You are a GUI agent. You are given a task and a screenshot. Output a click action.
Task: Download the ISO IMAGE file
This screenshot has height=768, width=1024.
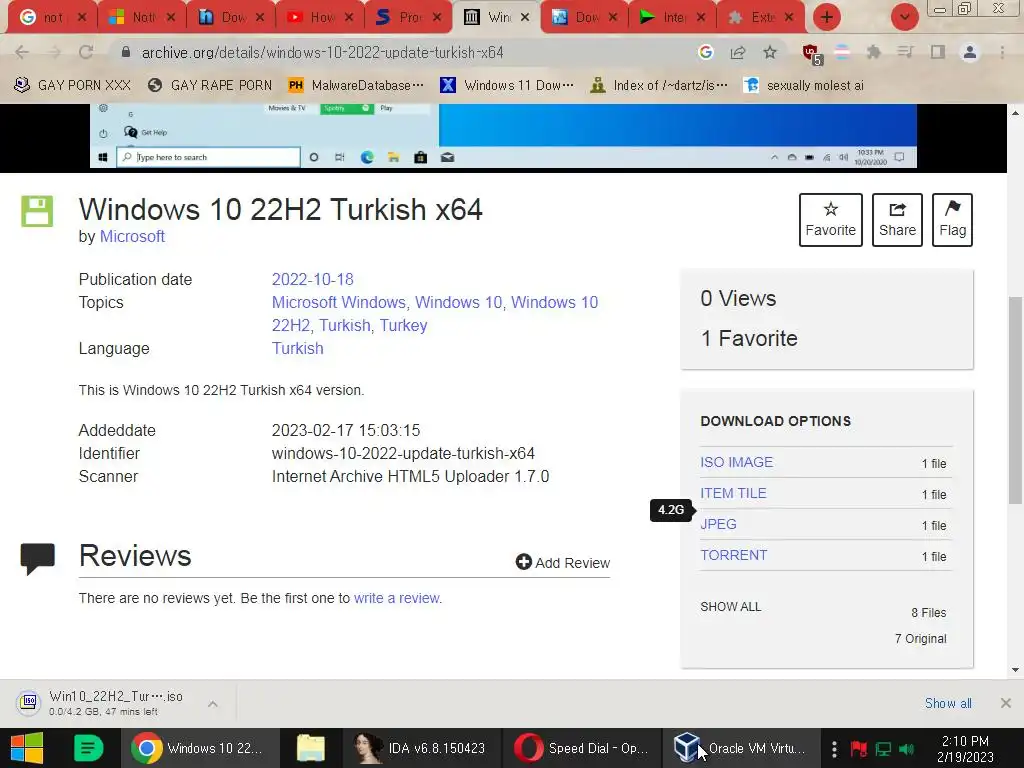737,462
